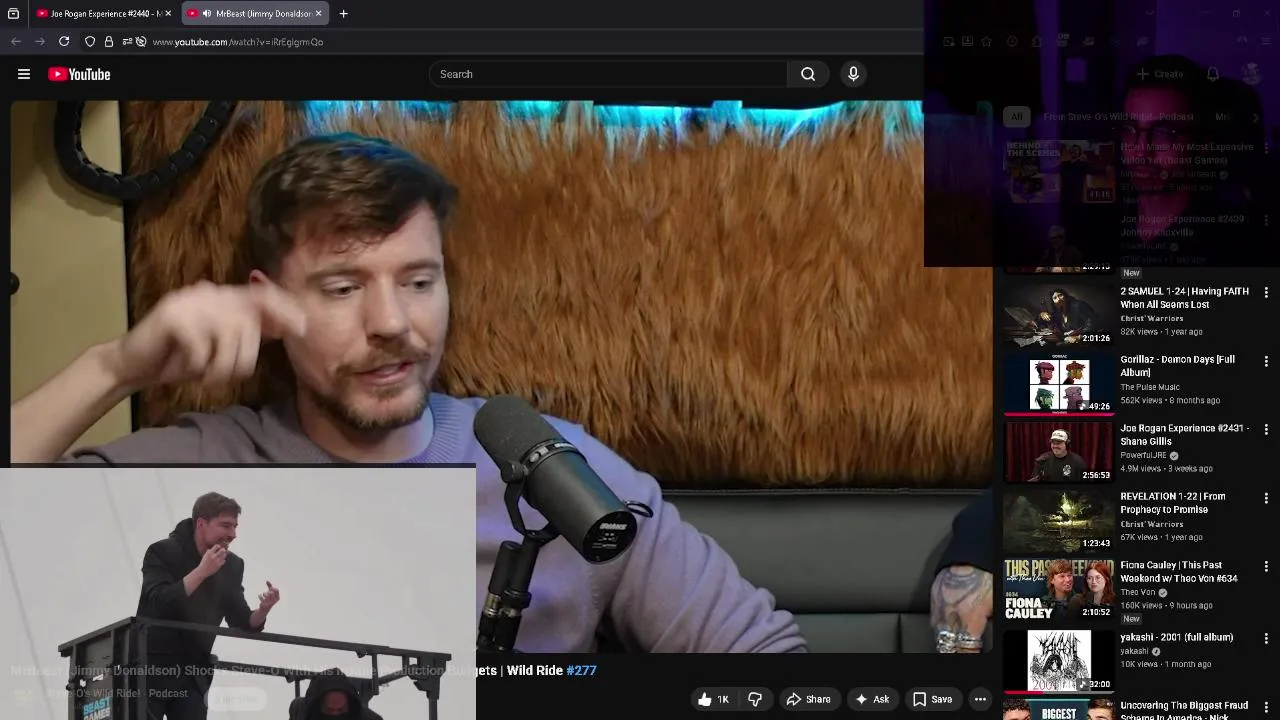Click the blocked autoplay crossed-eye icon

tap(141, 41)
